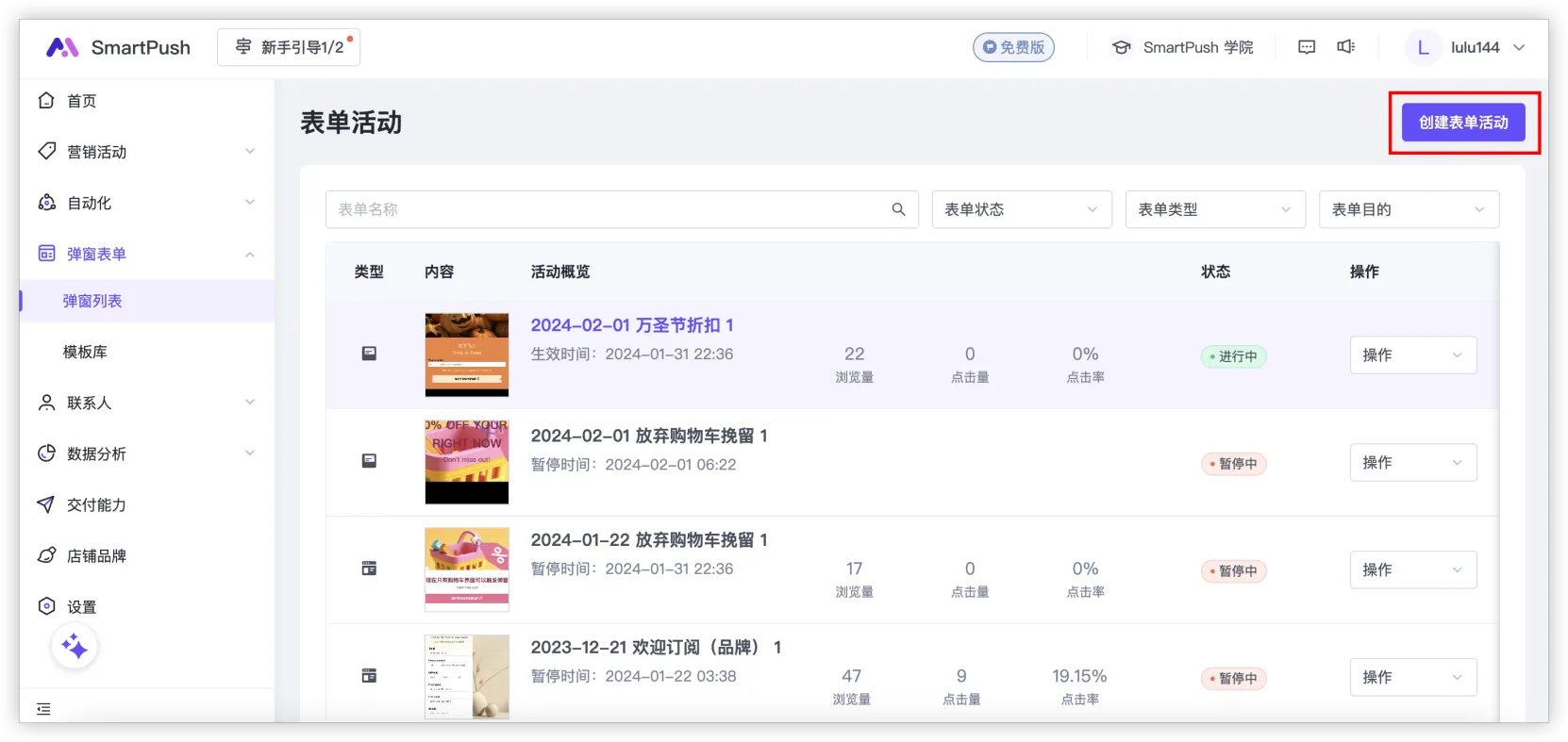The width and height of the screenshot is (1568, 742).
Task: Click the SmartPush logo icon
Action: (62, 47)
